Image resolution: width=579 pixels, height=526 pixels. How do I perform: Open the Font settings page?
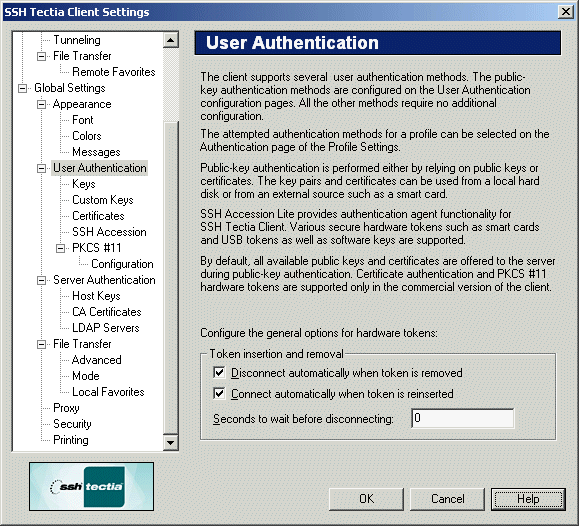[83, 120]
